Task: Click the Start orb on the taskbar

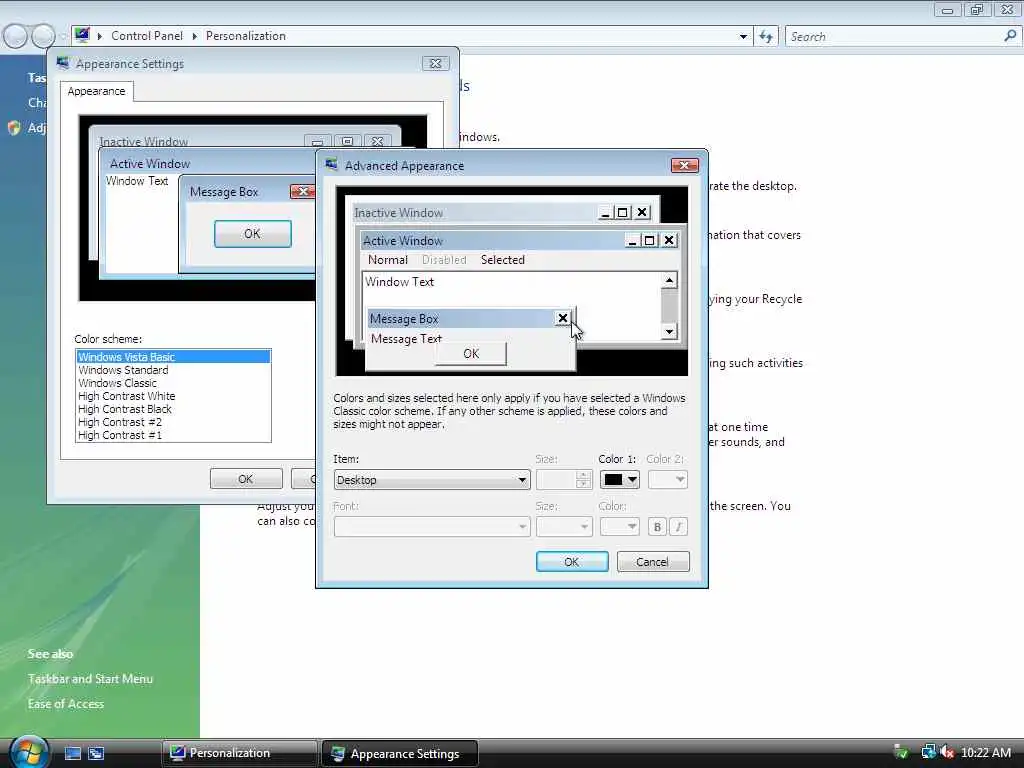Action: click(29, 752)
